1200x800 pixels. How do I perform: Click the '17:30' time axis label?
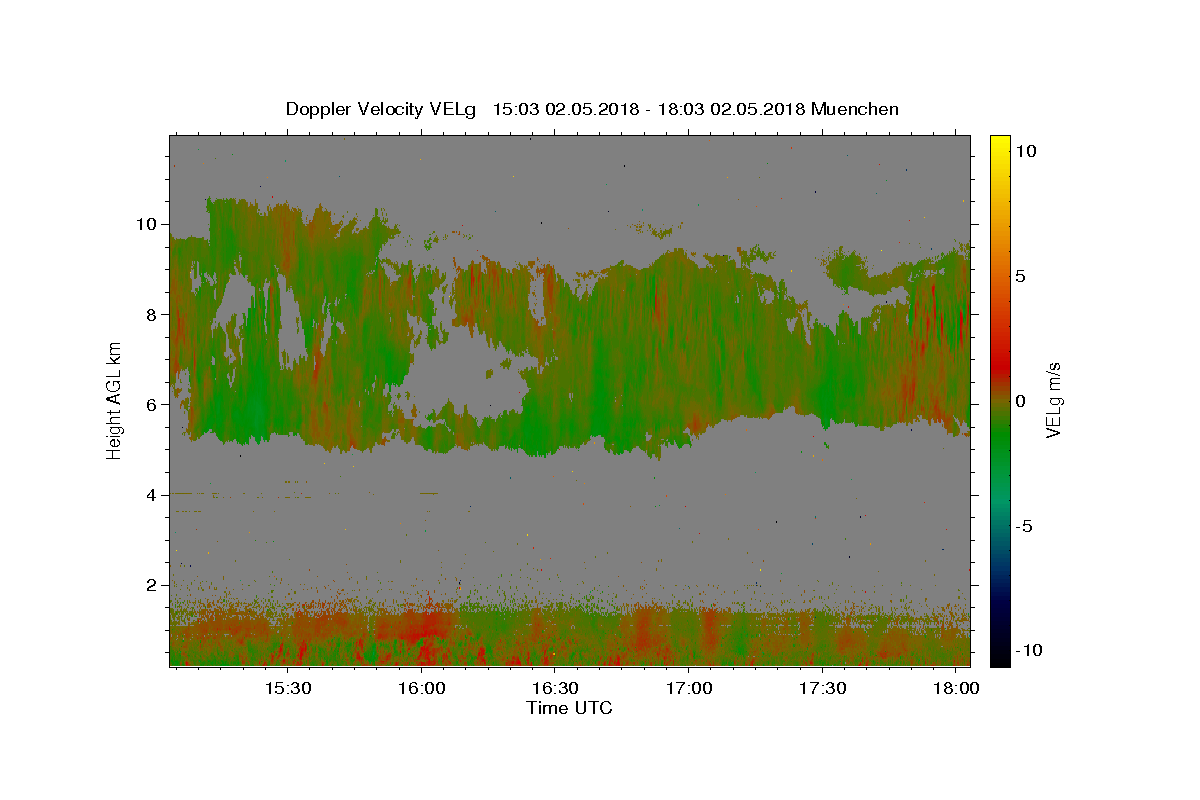pyautogui.click(x=822, y=689)
